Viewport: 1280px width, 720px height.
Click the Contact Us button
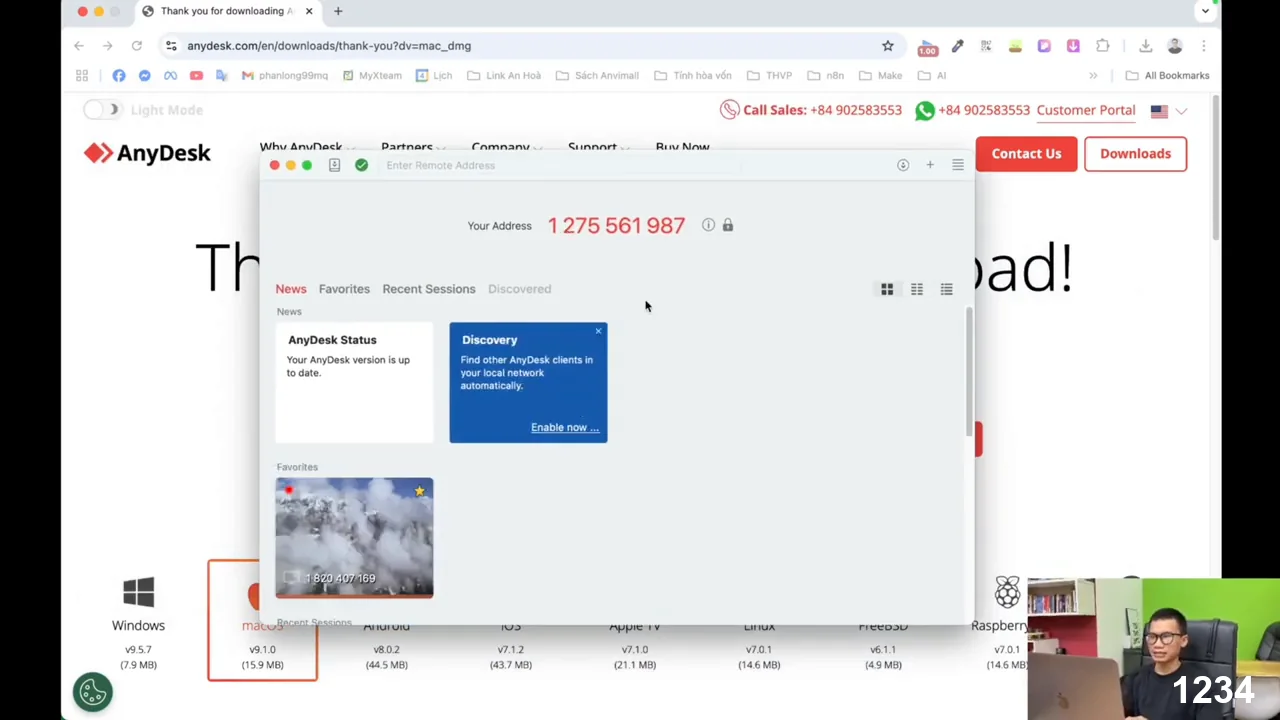pos(1026,154)
